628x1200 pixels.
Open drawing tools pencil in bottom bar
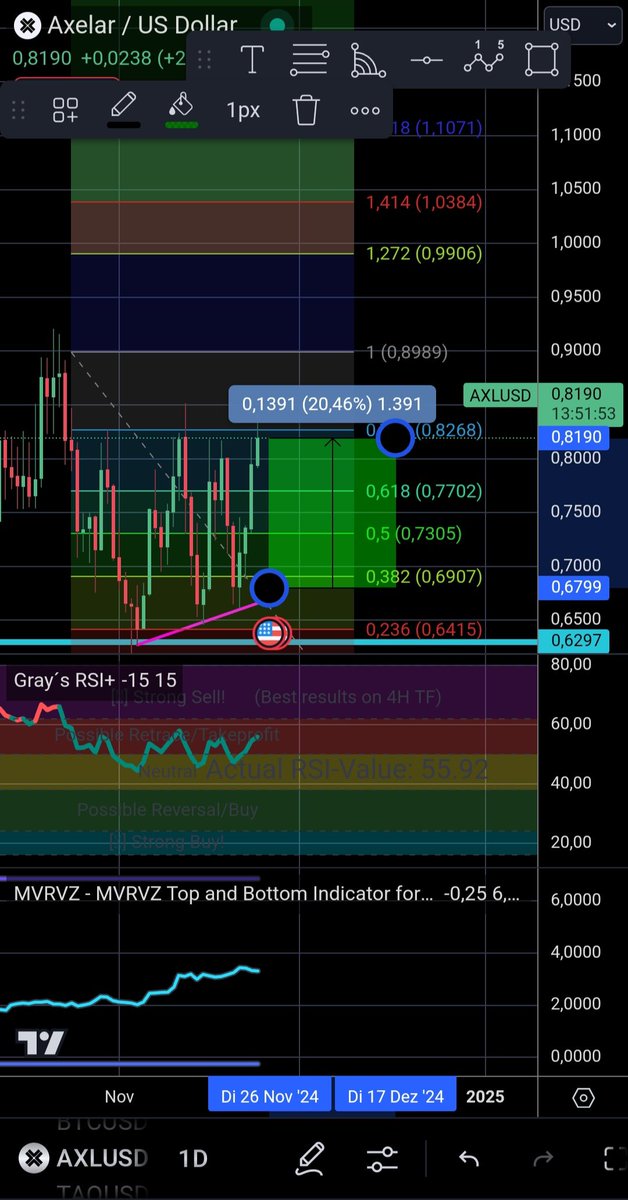[x=309, y=1158]
